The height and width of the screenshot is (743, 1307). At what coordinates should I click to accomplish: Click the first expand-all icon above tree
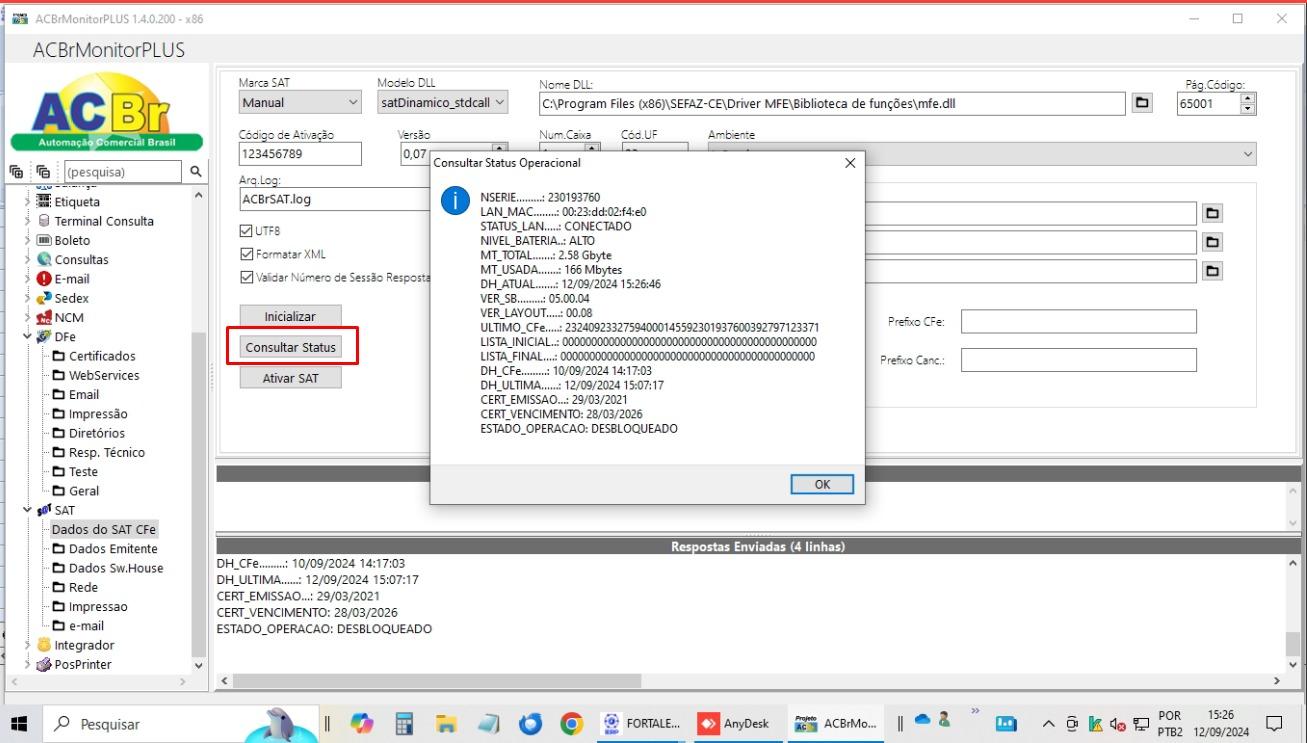tap(16, 172)
